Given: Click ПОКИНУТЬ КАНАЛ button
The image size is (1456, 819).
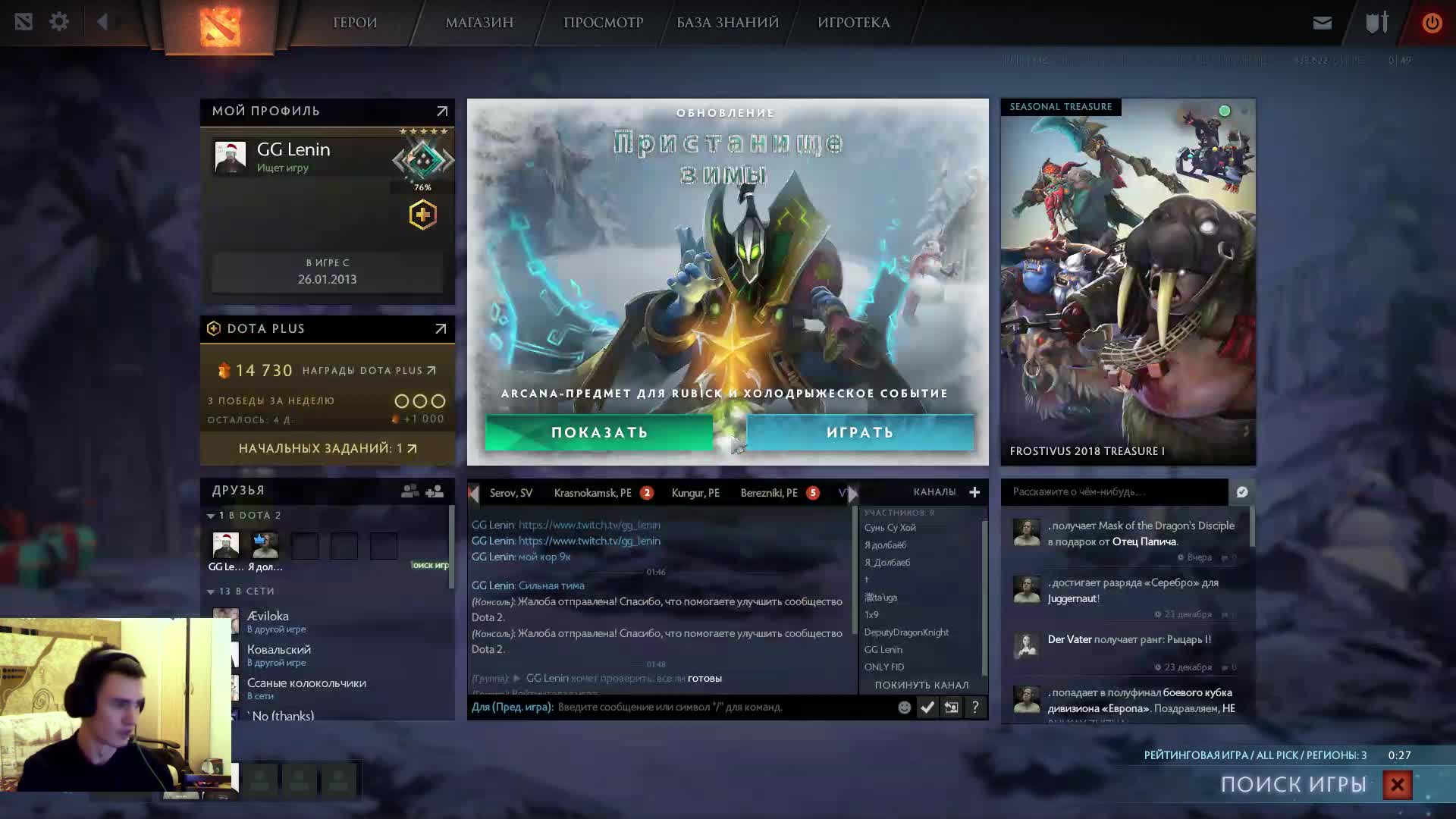Looking at the screenshot, I should (x=921, y=685).
